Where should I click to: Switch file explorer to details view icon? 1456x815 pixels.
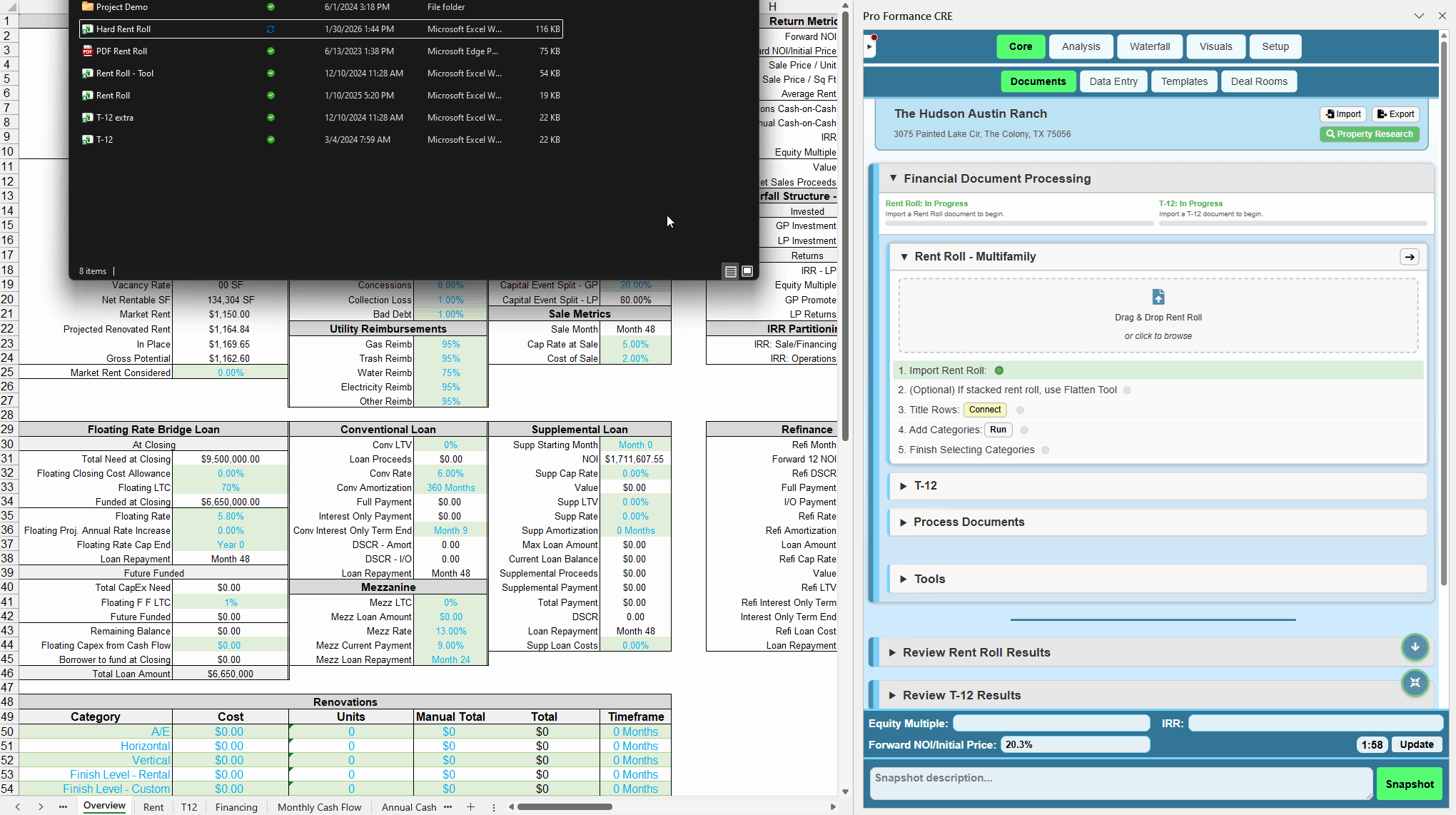tap(730, 271)
